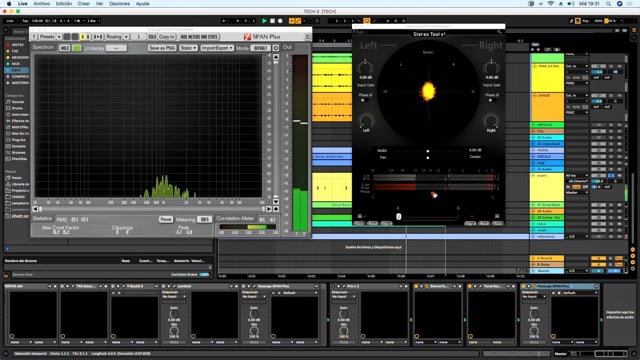640x360 pixels.
Task: Open the Archivo menu
Action: click(42, 4)
